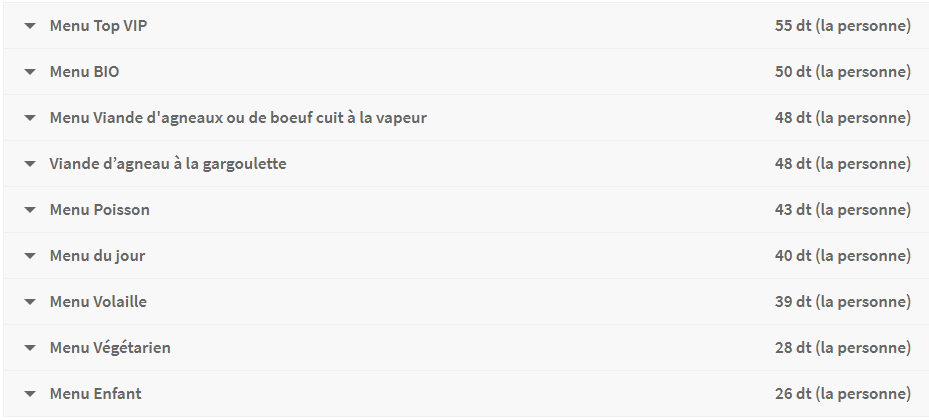This screenshot has height=420, width=929.
Task: Click arrow beside Menu Viande d'agneaux vapeur
Action: tap(30, 118)
